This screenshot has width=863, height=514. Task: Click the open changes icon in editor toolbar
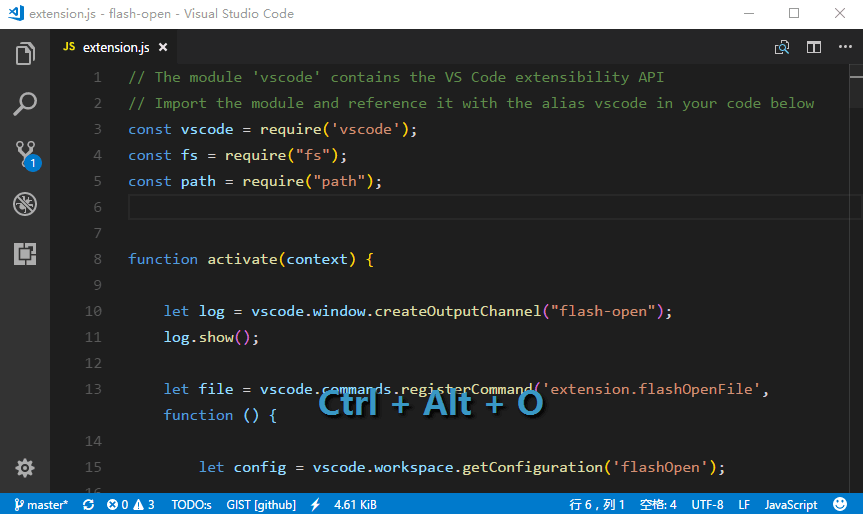coord(782,47)
